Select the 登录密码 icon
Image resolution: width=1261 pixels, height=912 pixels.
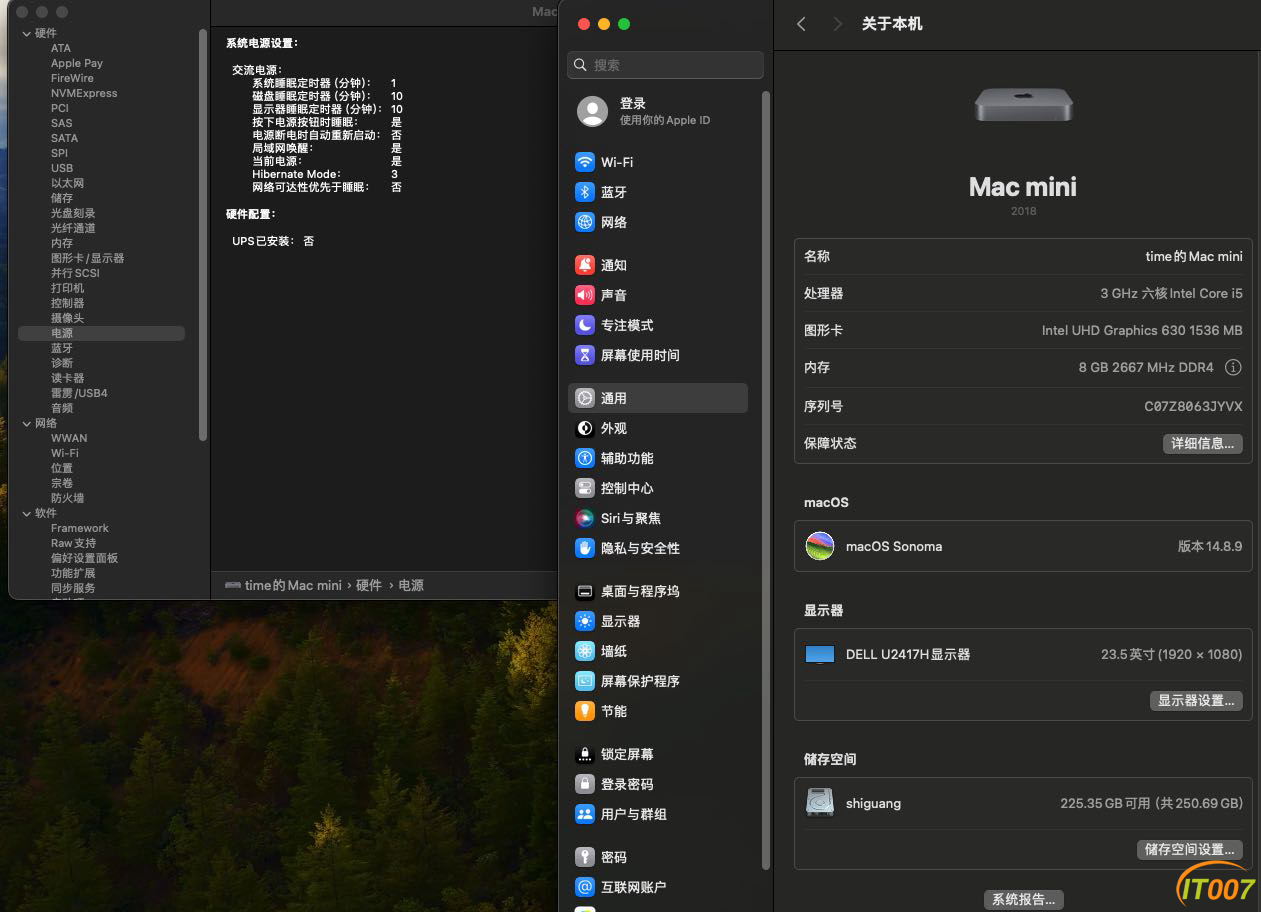[585, 784]
